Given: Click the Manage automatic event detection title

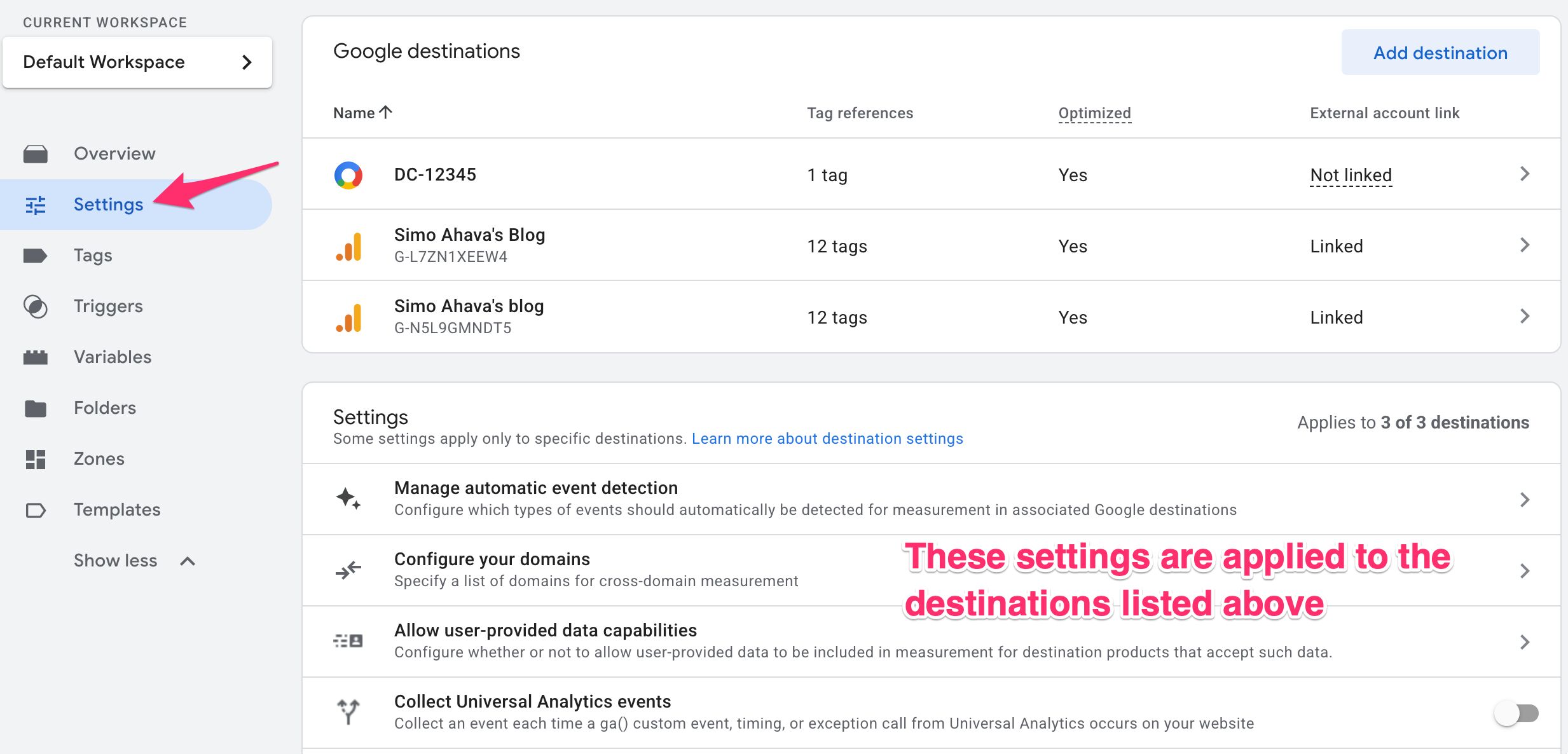Looking at the screenshot, I should pos(535,488).
